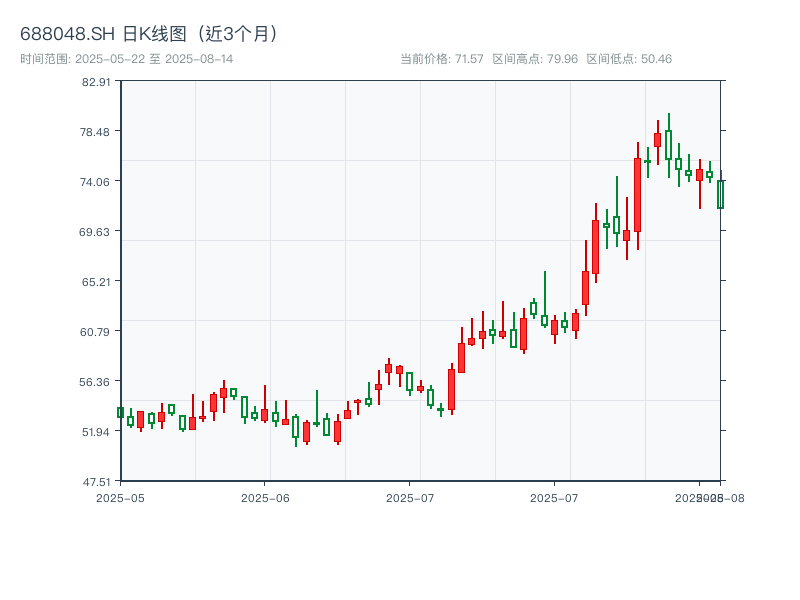This screenshot has height=600, width=800.
Task: Click the 78.48 y-axis value
Action: pos(95,132)
